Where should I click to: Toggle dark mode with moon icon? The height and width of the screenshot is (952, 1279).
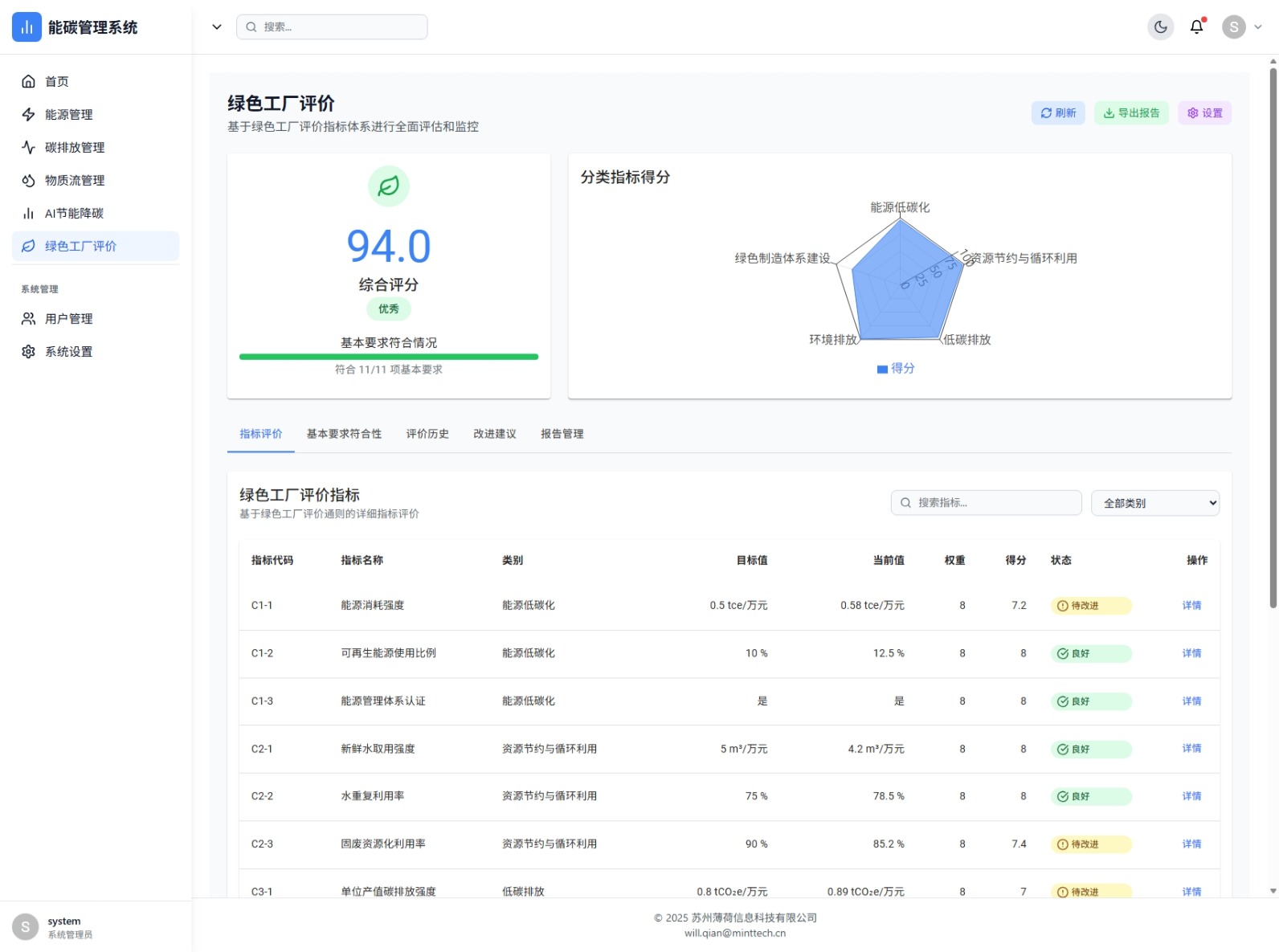[x=1160, y=27]
